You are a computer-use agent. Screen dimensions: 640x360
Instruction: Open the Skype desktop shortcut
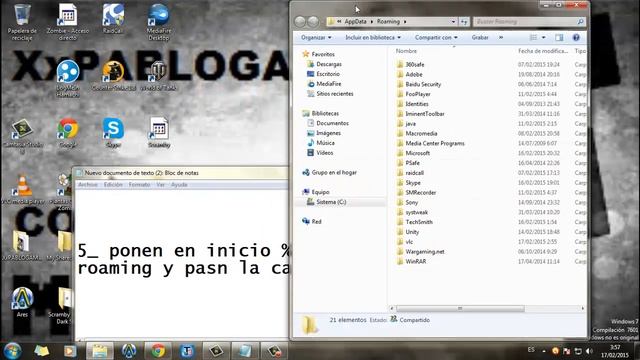113,133
